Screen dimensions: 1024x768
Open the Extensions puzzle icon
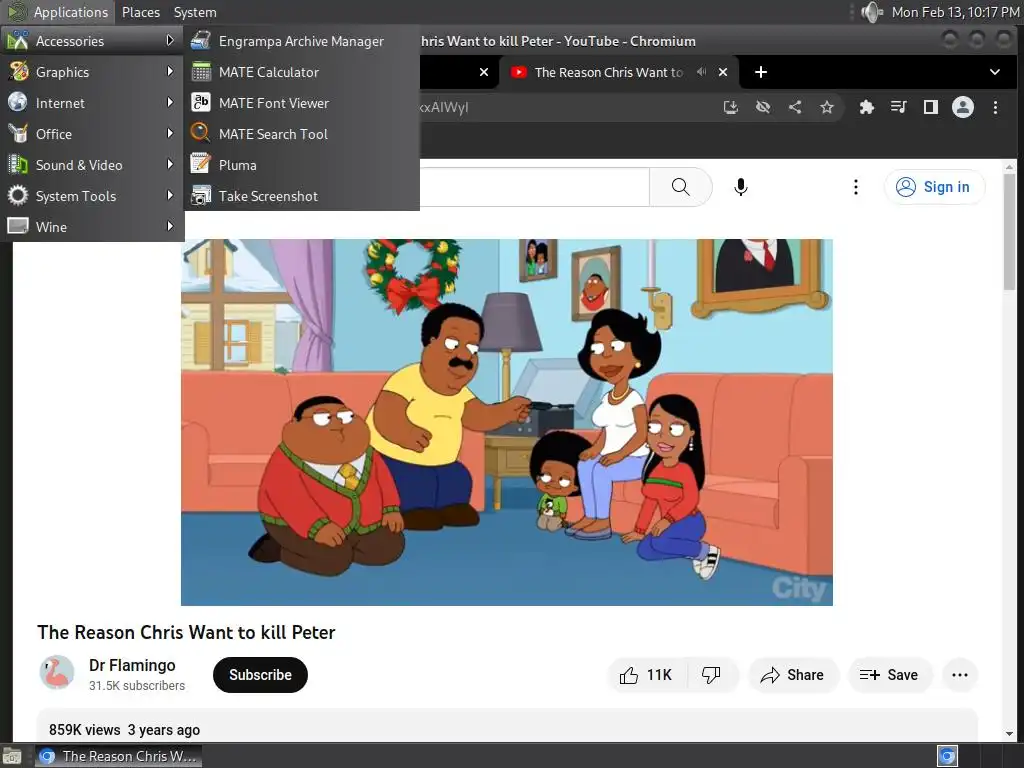[867, 108]
